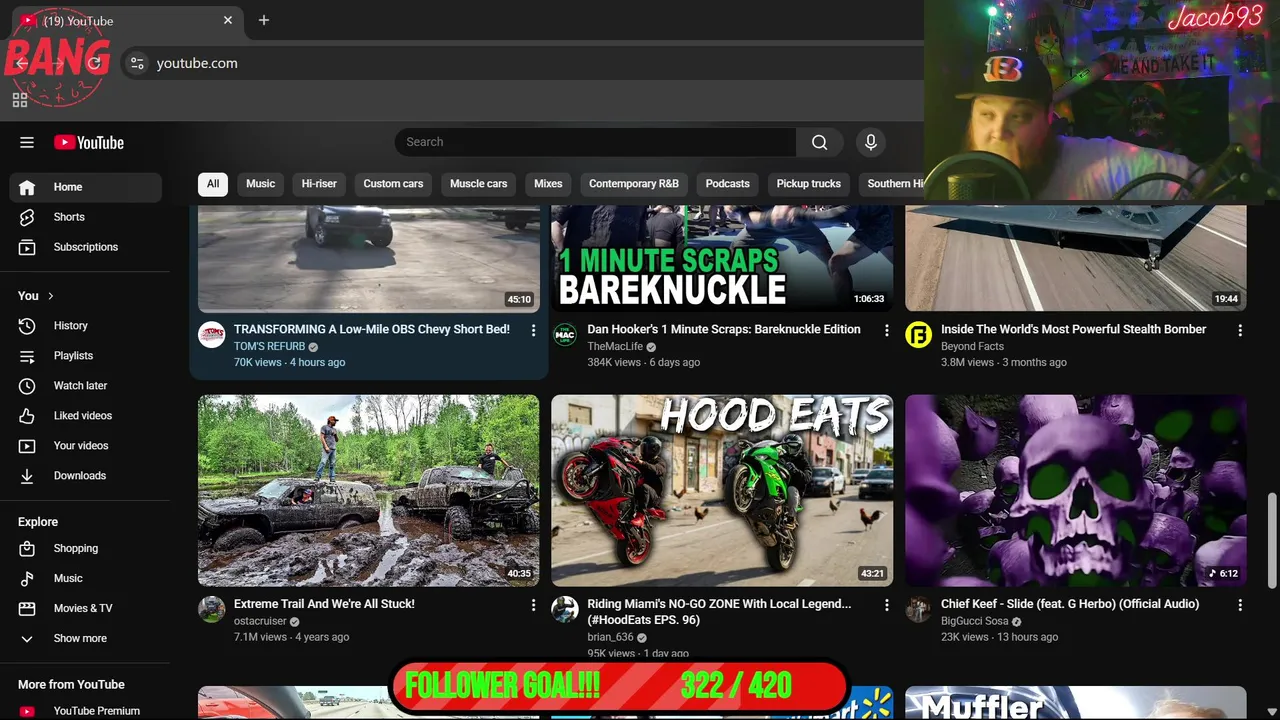Open Riding Miami's NO-GO ZONE video title
This screenshot has width=1280, height=720.
(x=719, y=612)
